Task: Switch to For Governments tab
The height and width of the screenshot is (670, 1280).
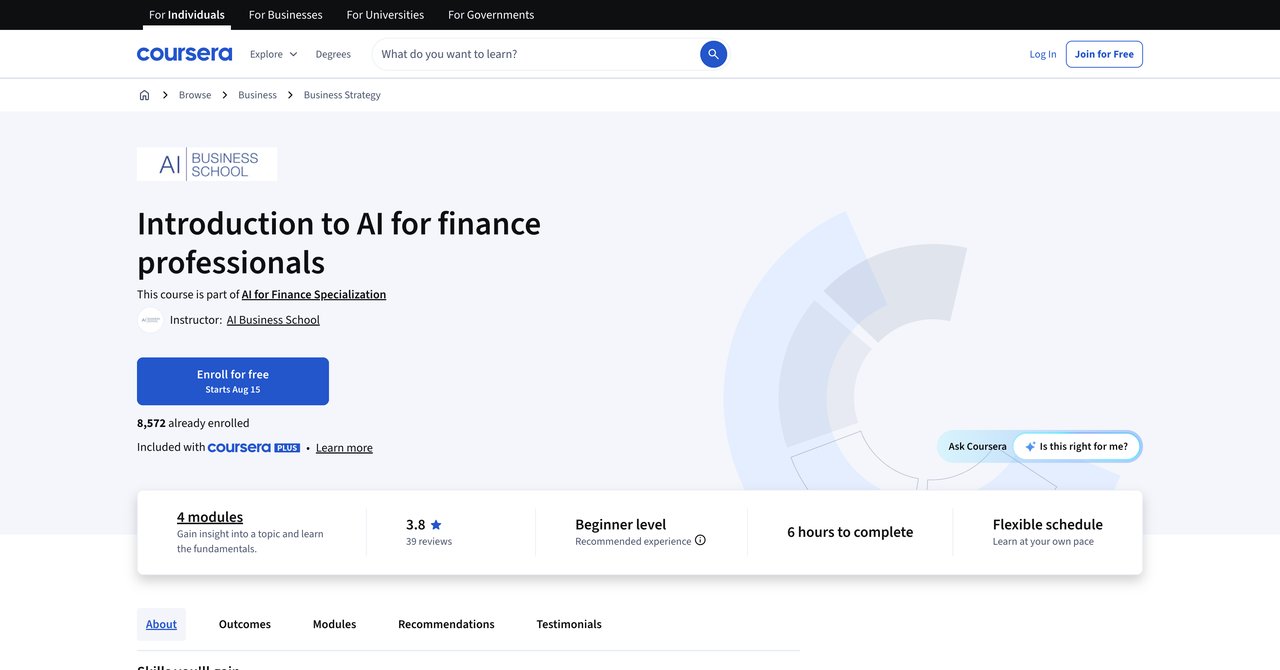Action: coord(491,15)
